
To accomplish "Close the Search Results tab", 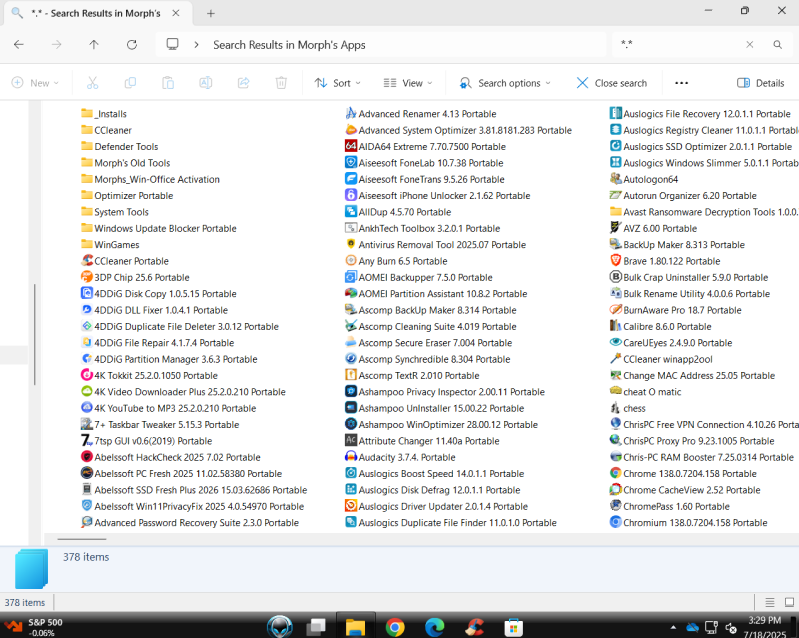I will 176,13.
